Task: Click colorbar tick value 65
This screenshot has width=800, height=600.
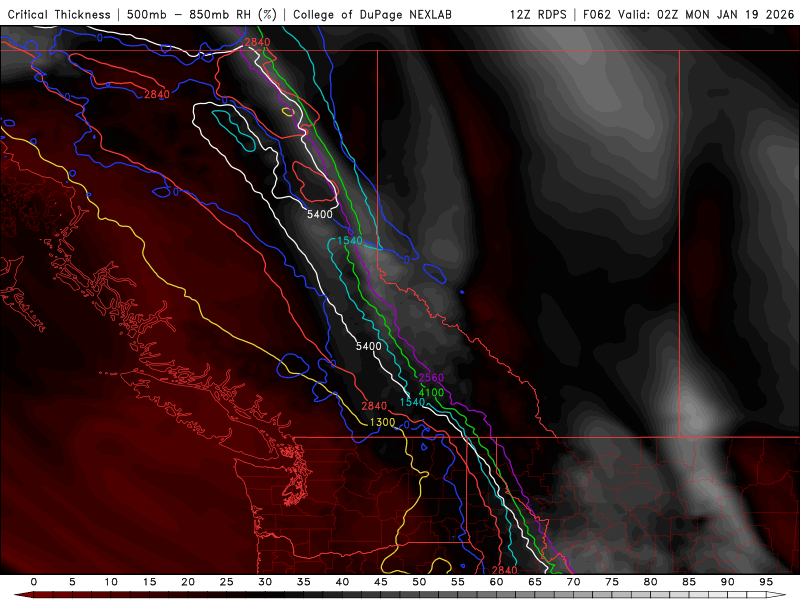Action: point(535,582)
